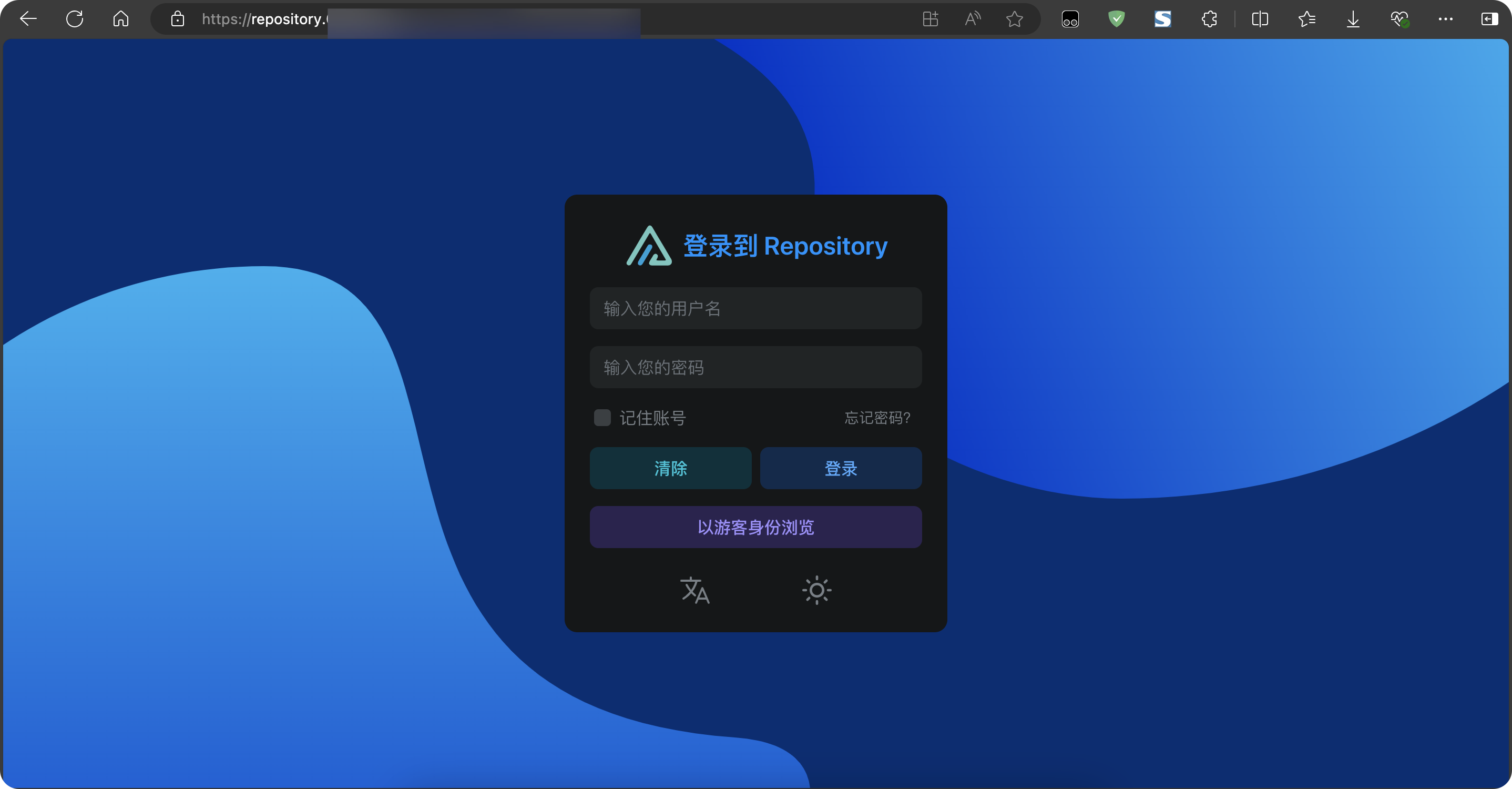Go back with the browser back arrow
The width and height of the screenshot is (1512, 789).
(28, 19)
